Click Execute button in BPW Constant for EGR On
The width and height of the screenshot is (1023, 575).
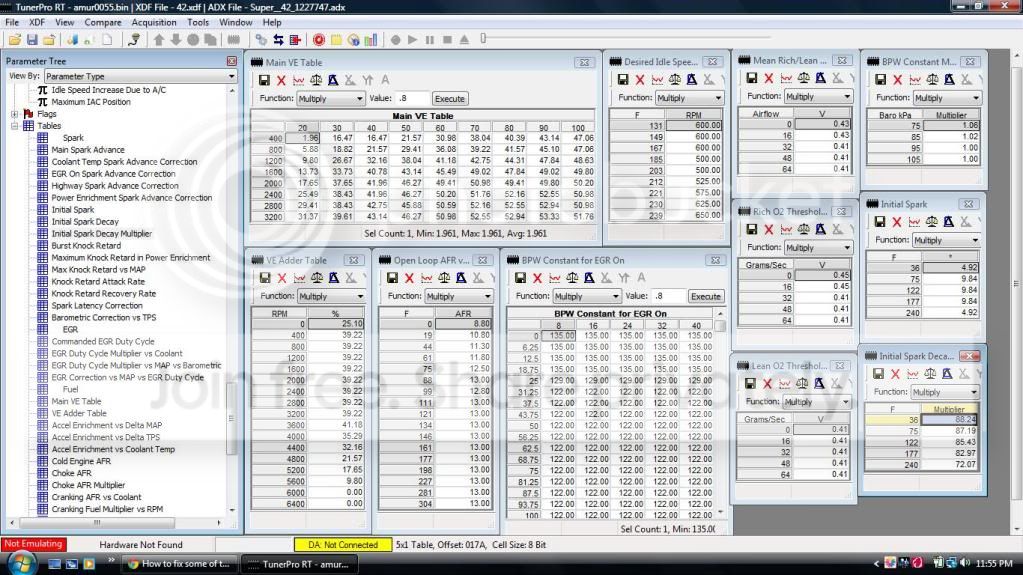tap(705, 296)
